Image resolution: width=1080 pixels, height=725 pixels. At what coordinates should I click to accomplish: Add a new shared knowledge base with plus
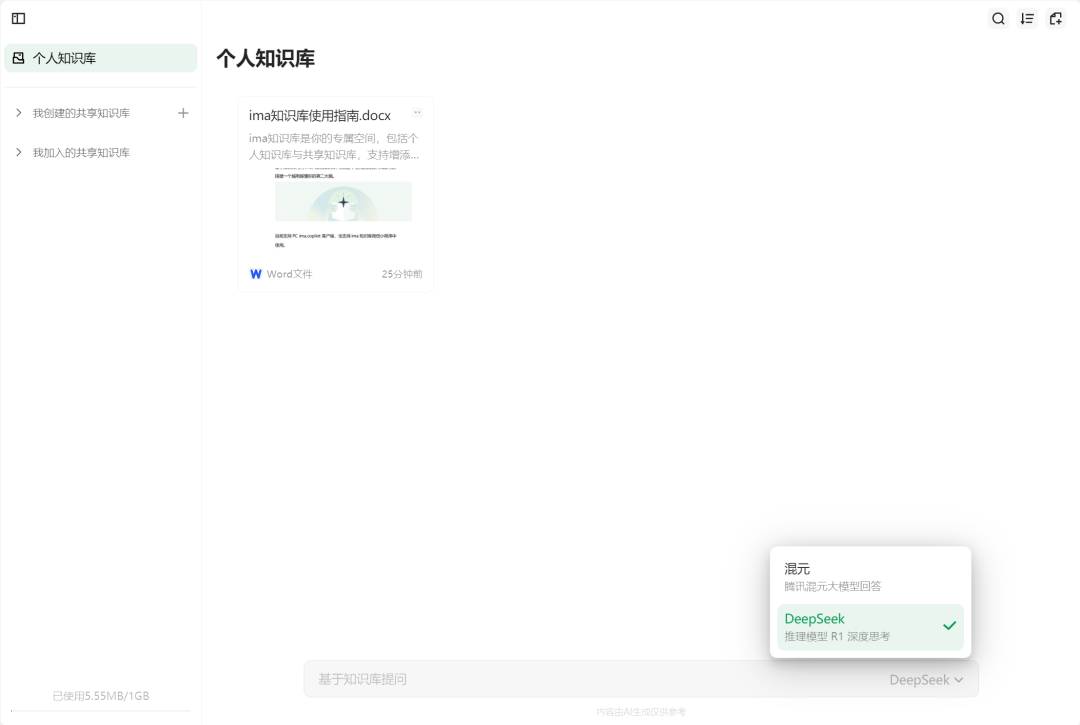click(183, 113)
